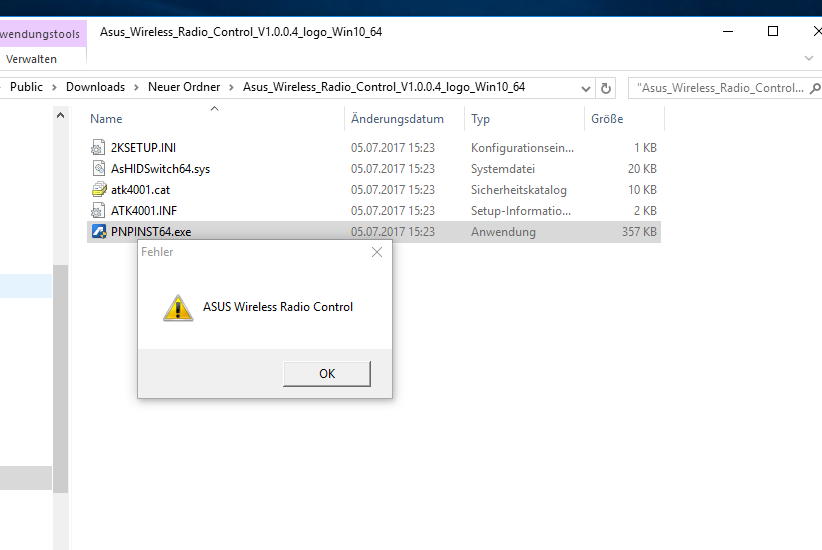Click the atk4001.cat catalog icon
Image resolution: width=822 pixels, height=550 pixels.
tap(98, 190)
